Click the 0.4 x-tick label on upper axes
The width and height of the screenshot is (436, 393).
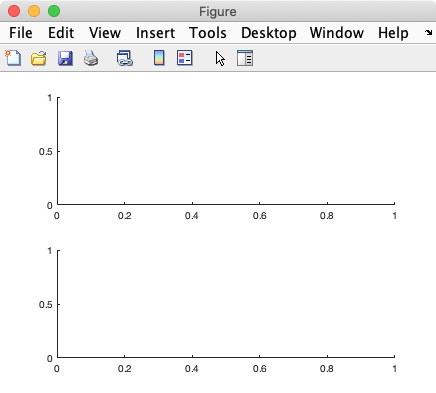[x=192, y=216]
